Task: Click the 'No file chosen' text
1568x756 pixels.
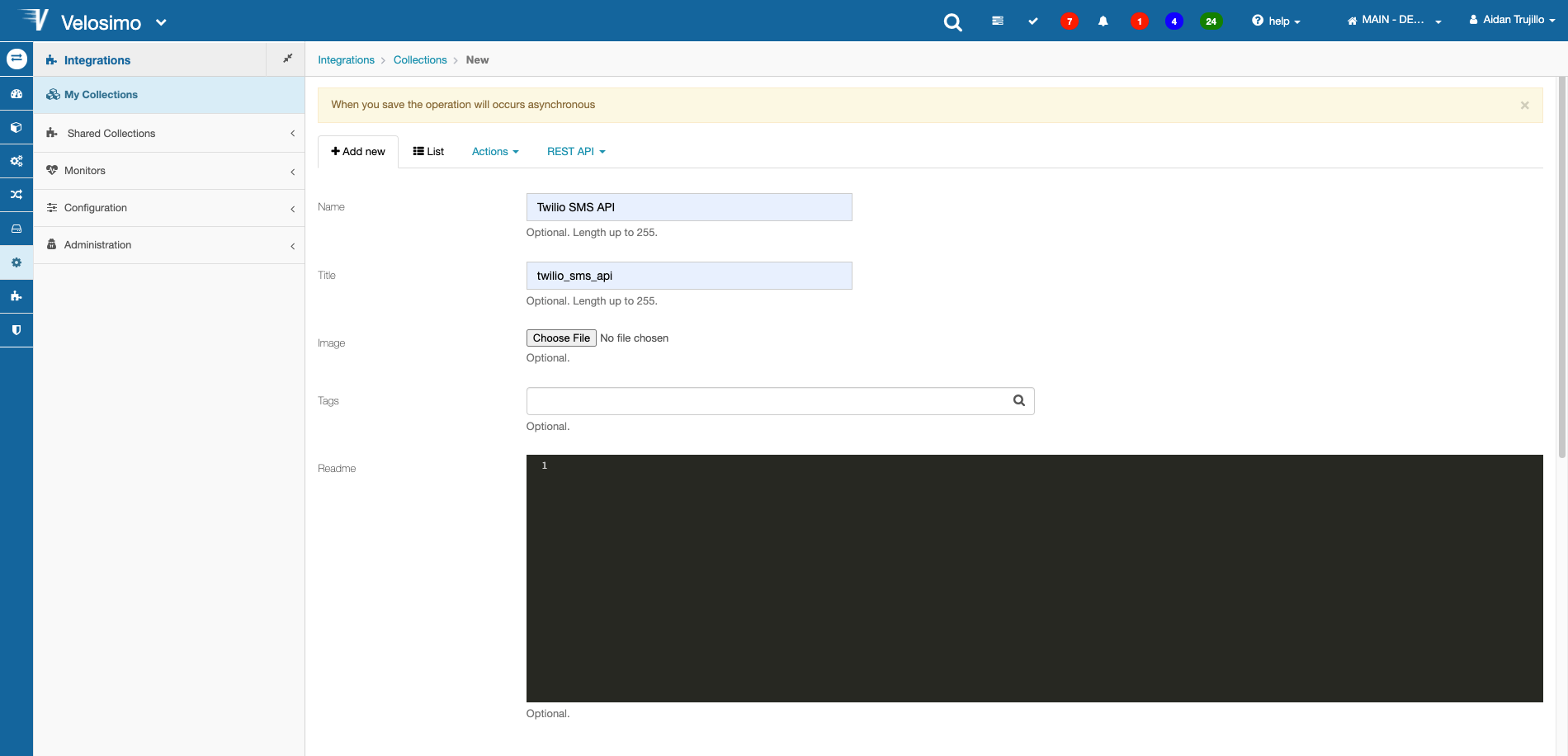Action: [634, 338]
